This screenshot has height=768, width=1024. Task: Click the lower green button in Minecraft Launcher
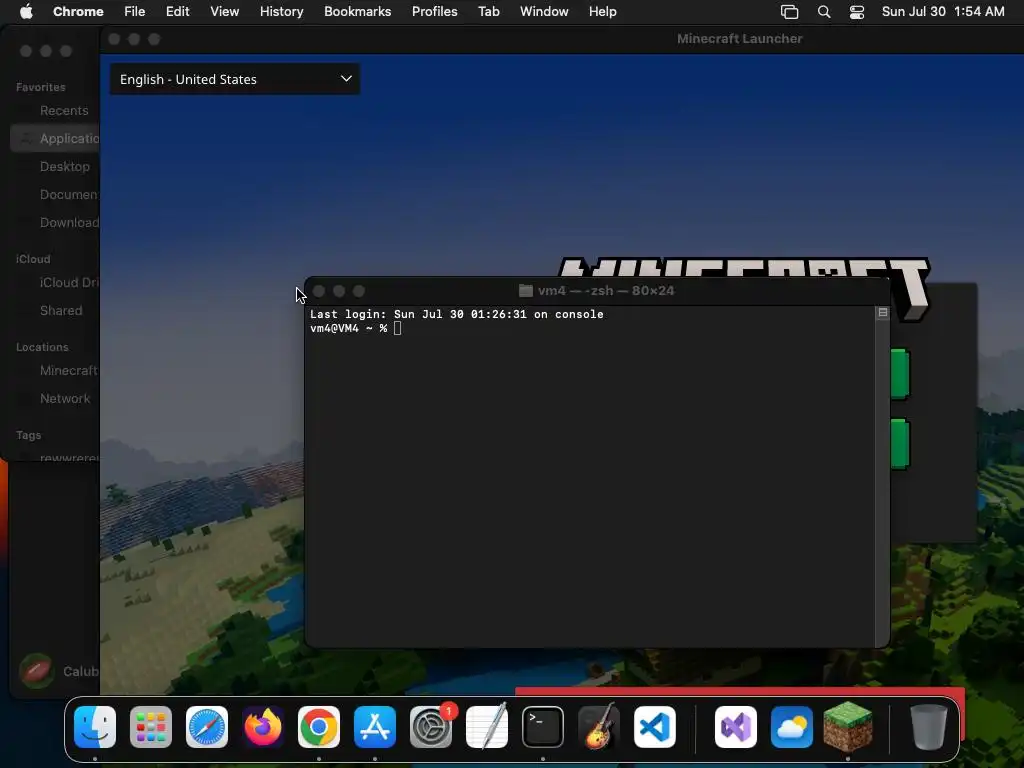(900, 444)
